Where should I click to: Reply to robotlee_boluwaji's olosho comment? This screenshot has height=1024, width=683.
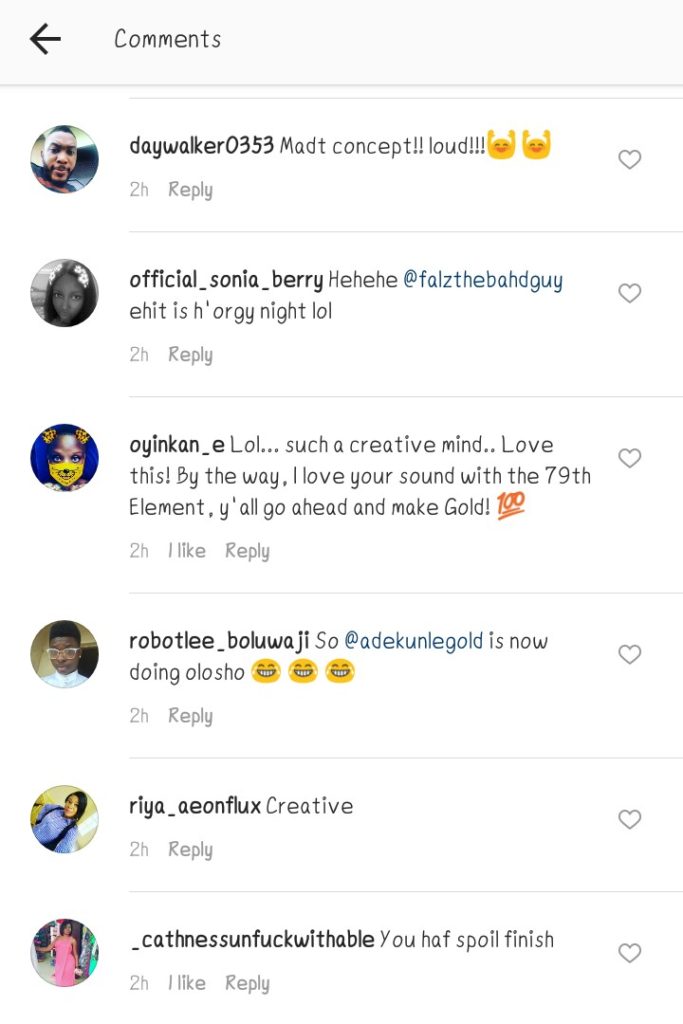tap(190, 715)
